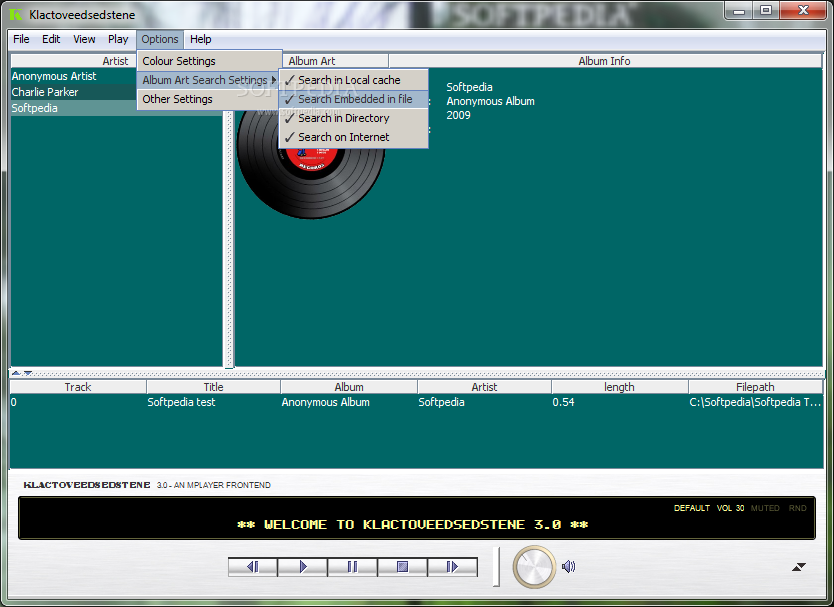
Task: Open Other Settings
Action: (x=209, y=99)
